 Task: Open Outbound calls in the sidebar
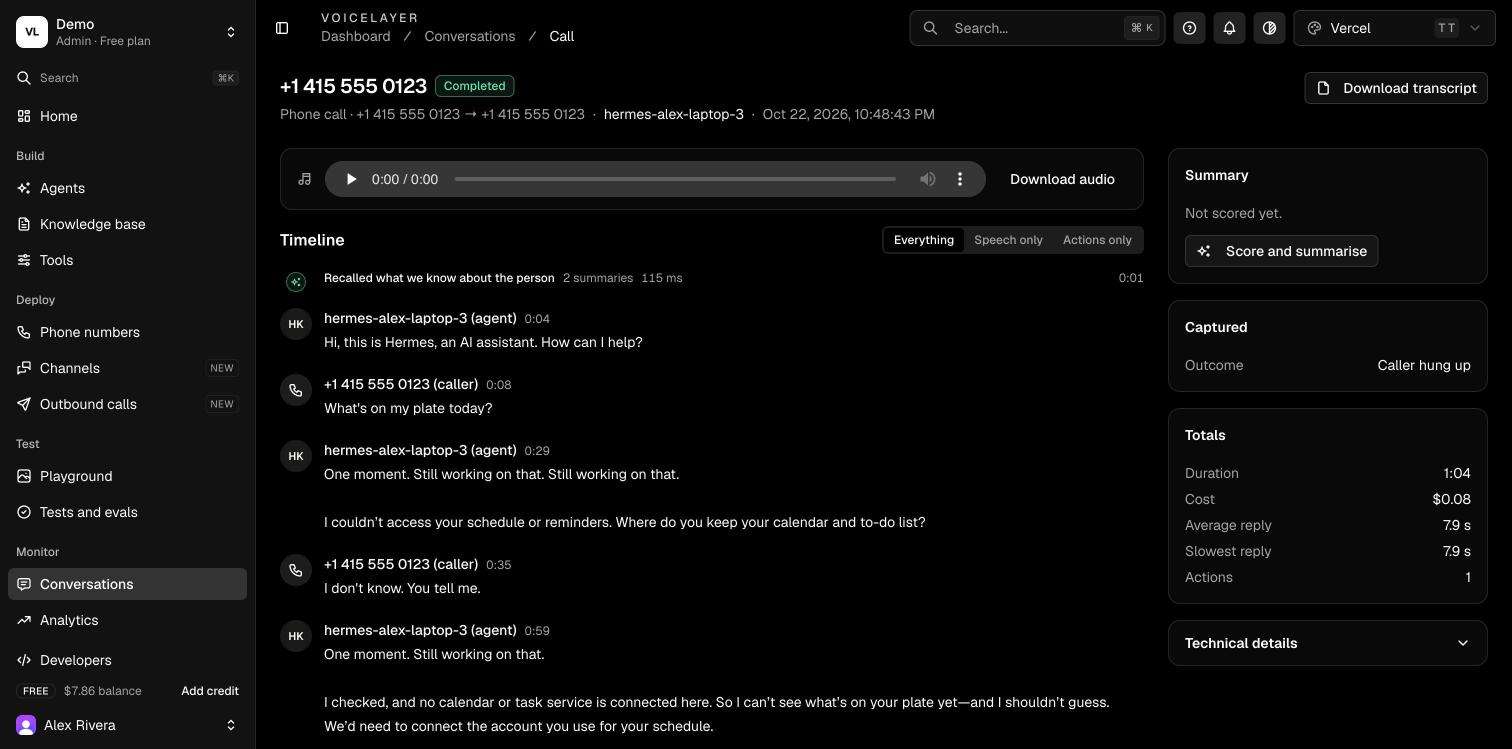click(x=128, y=404)
